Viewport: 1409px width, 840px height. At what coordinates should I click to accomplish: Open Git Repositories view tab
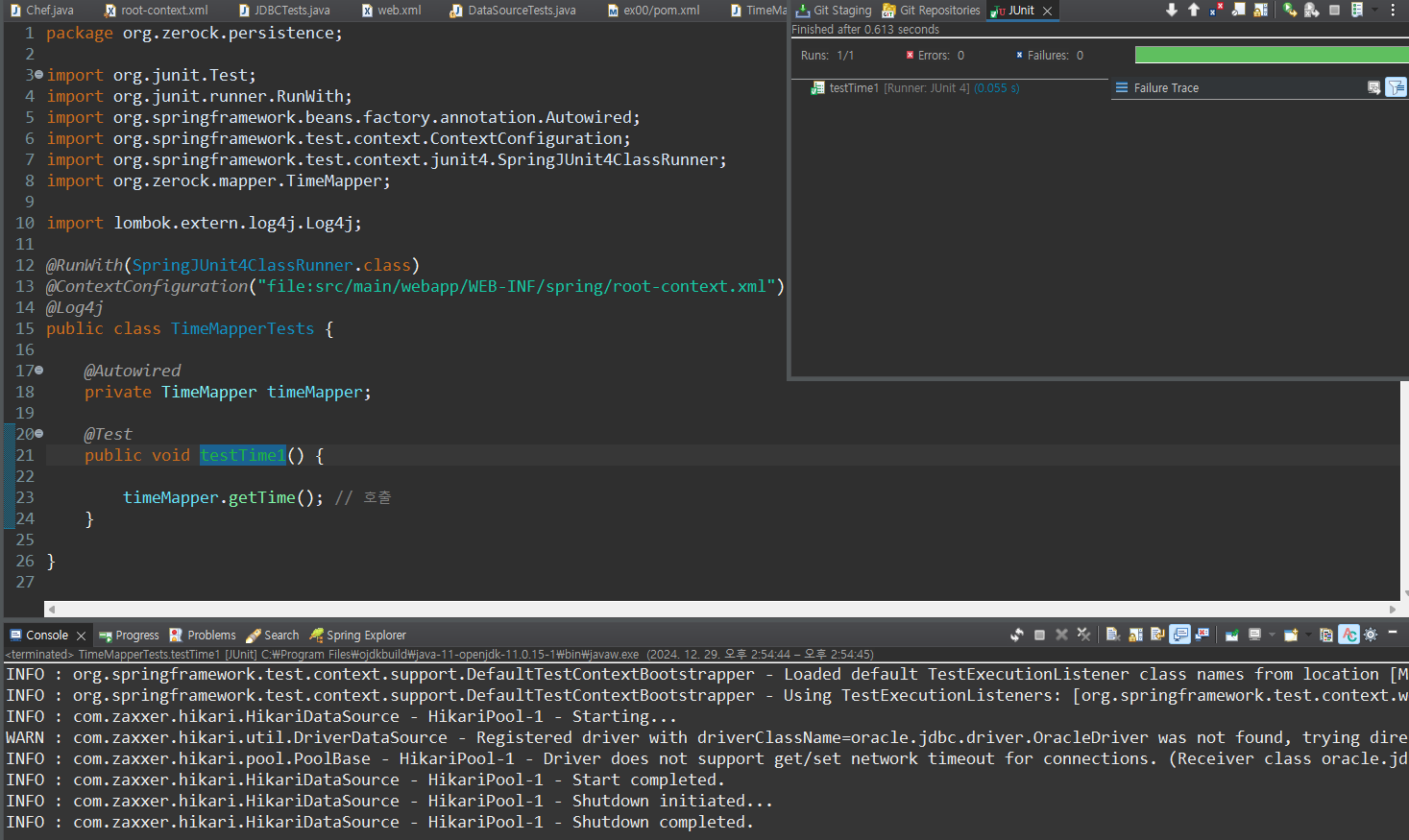931,11
